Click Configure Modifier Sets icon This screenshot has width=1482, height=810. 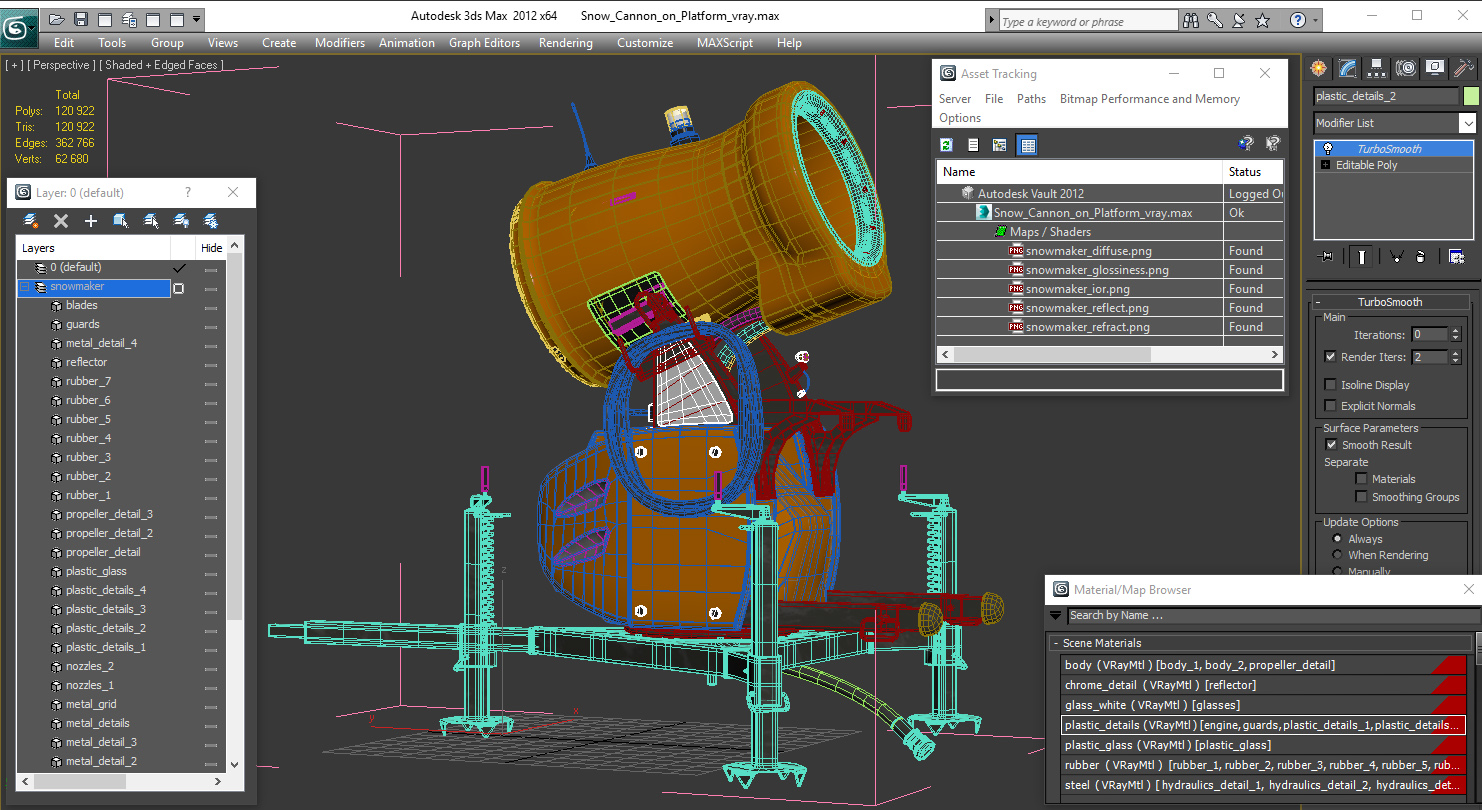click(x=1456, y=257)
